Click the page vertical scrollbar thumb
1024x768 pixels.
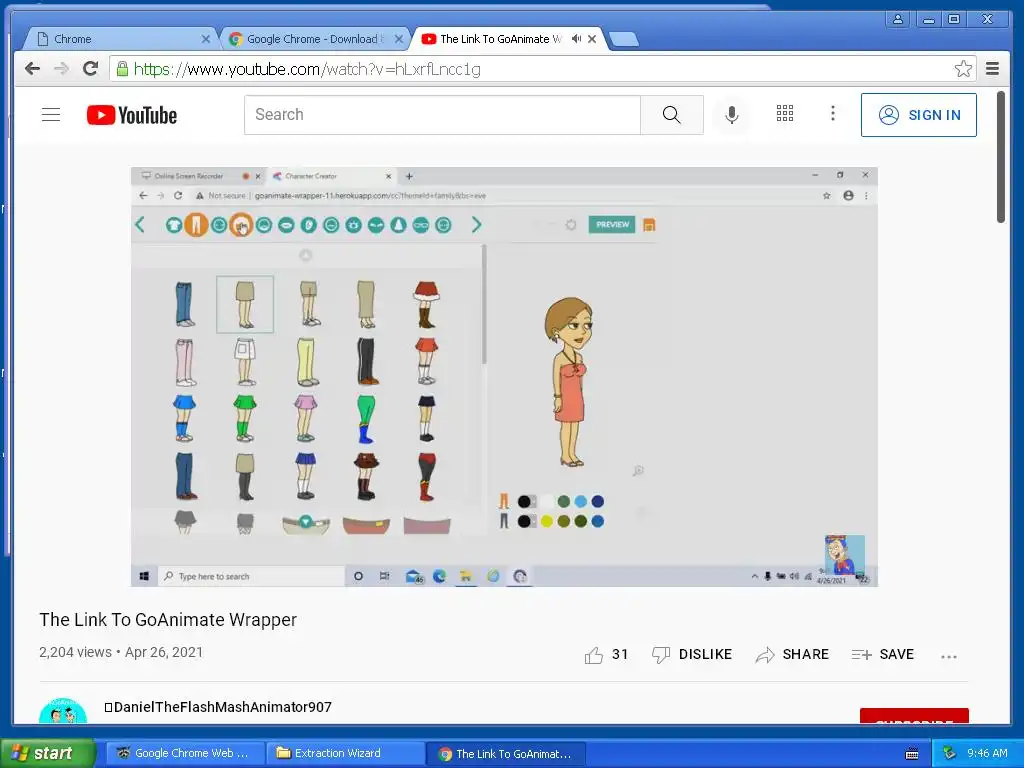pos(1000,157)
